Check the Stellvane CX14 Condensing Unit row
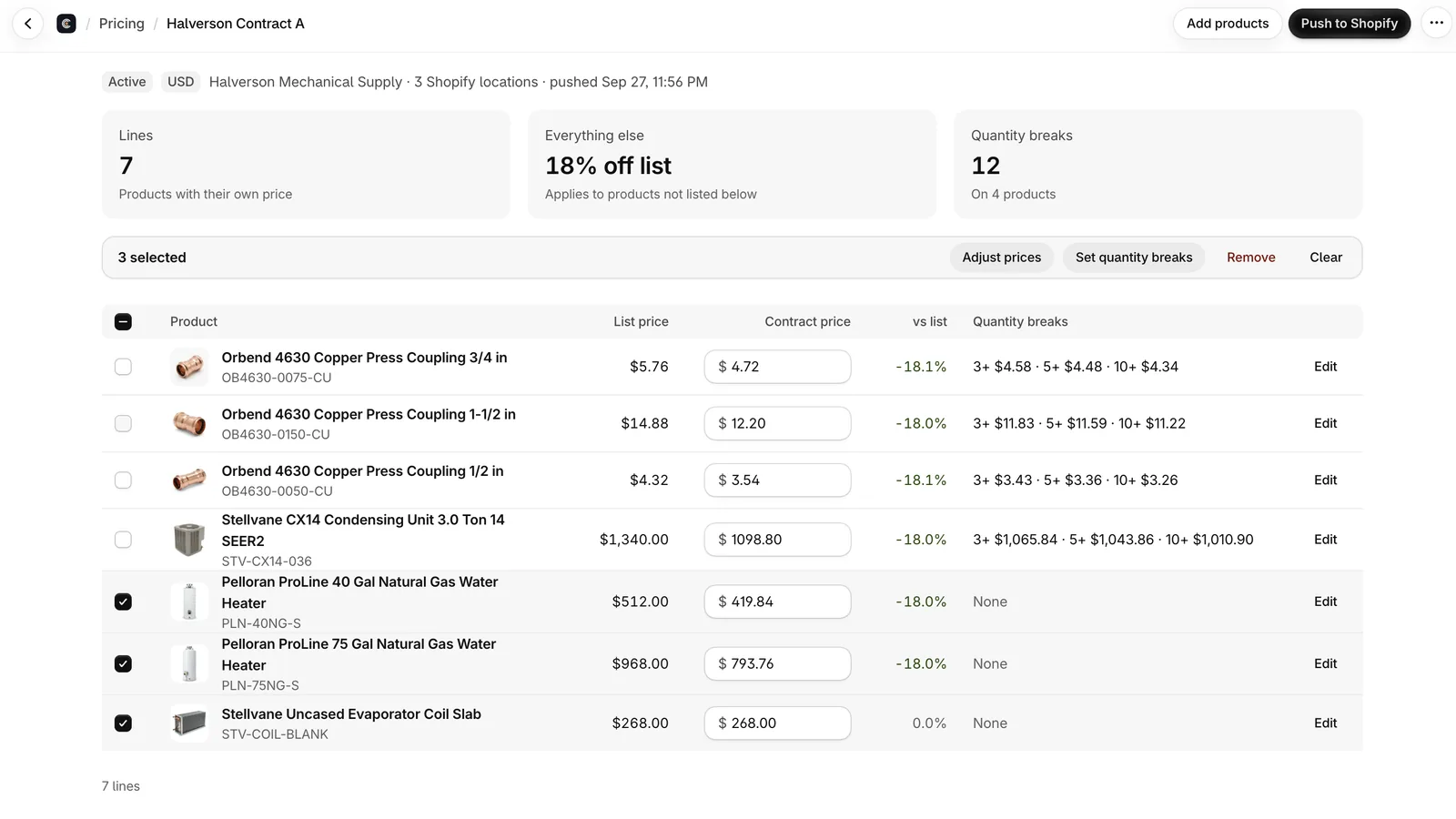 (x=123, y=540)
